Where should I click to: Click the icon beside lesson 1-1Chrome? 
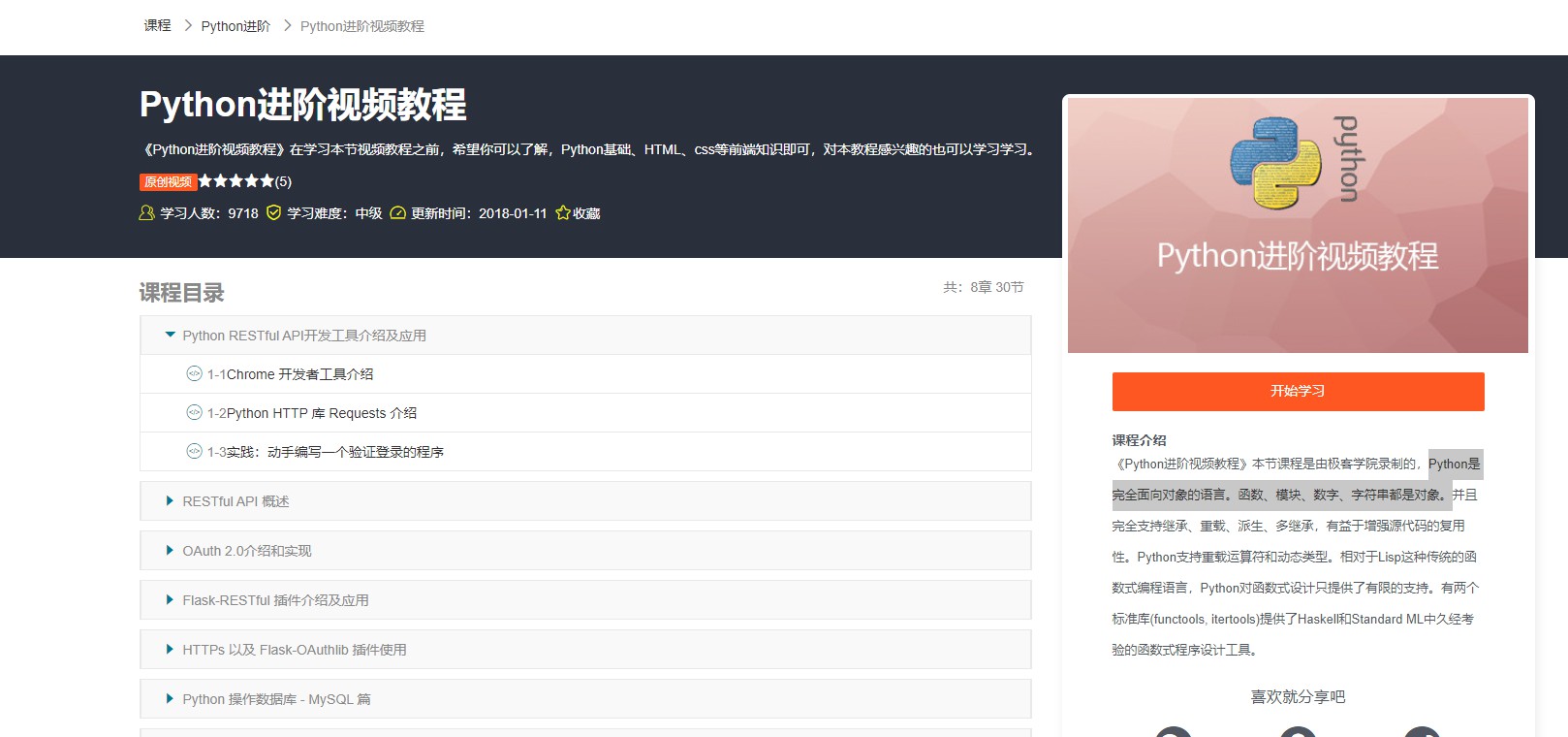click(194, 373)
